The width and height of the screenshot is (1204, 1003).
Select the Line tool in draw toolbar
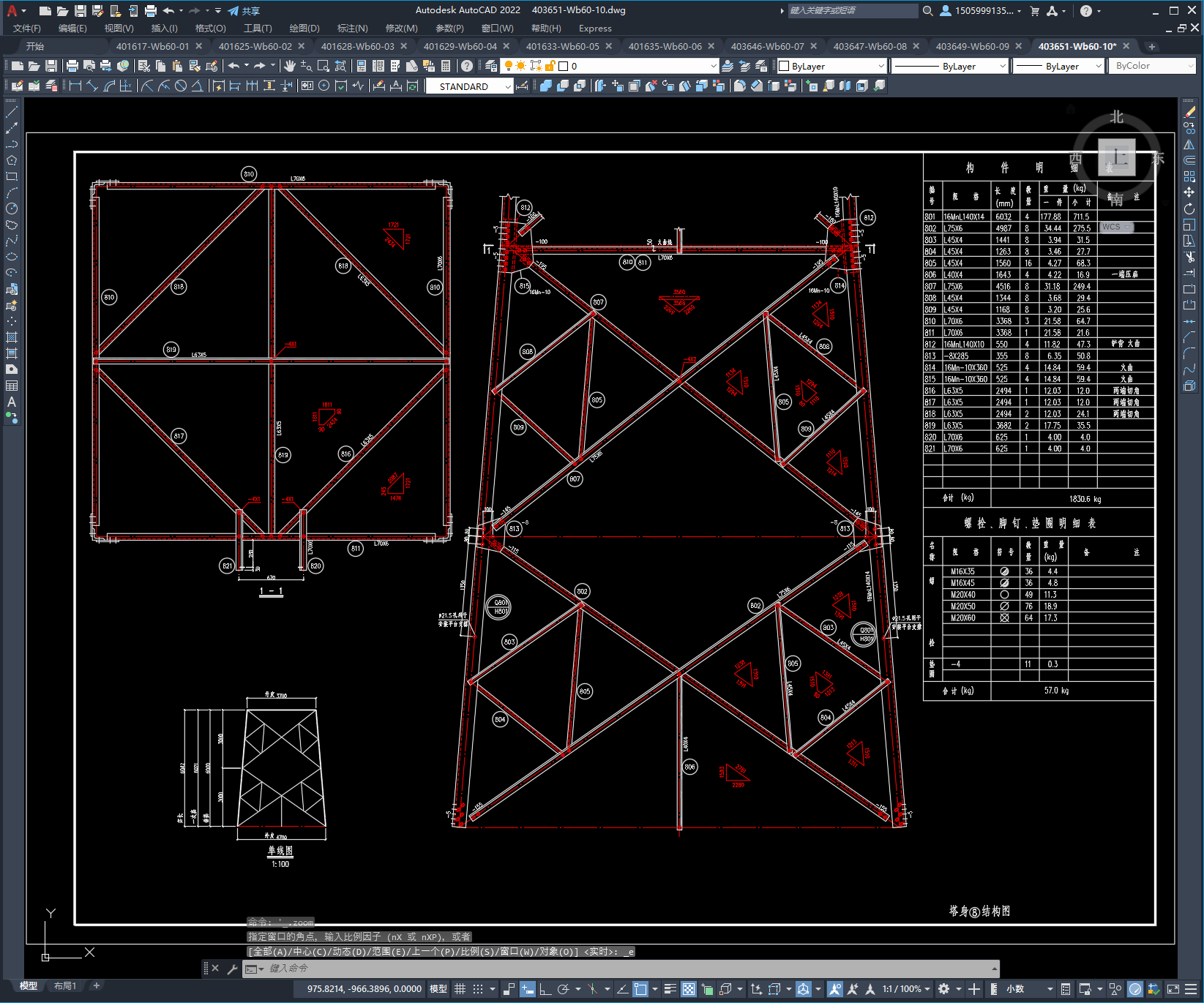click(12, 113)
